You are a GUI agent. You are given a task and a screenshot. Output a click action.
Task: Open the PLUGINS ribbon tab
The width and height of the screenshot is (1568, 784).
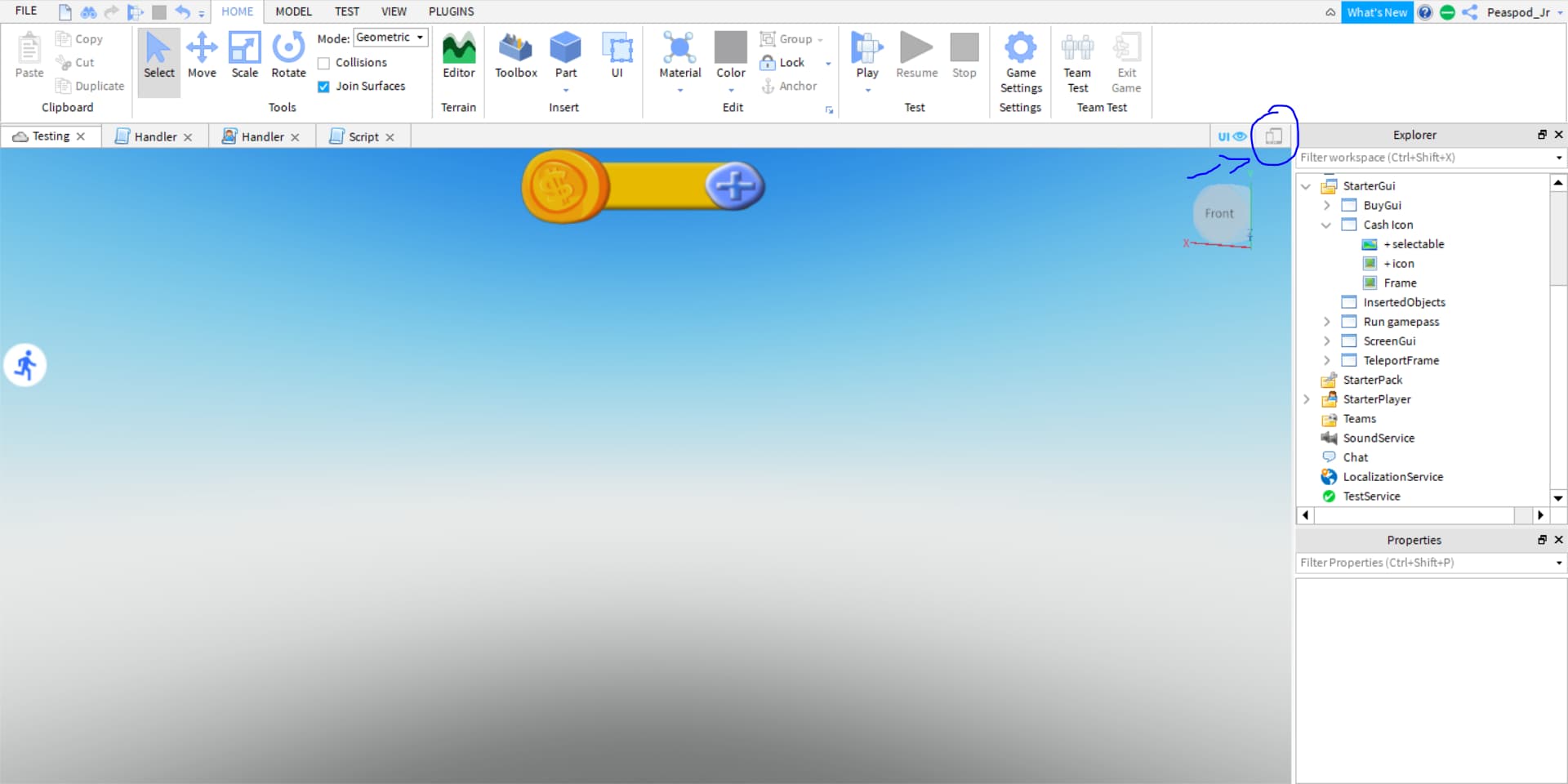tap(451, 11)
